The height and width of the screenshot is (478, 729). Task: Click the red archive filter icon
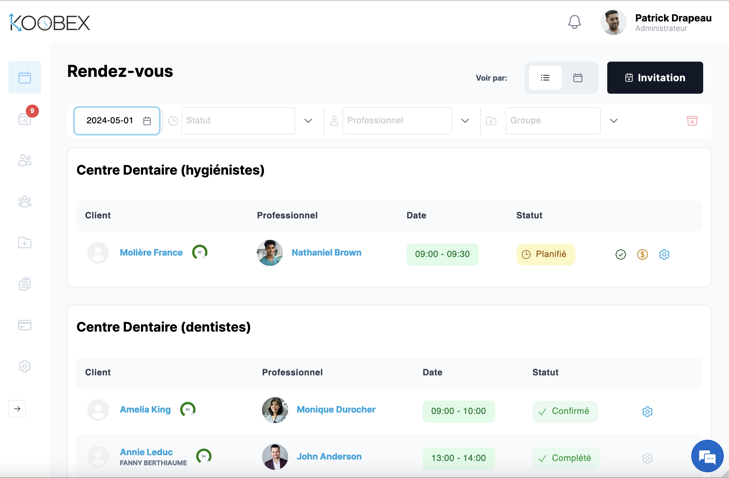(692, 121)
